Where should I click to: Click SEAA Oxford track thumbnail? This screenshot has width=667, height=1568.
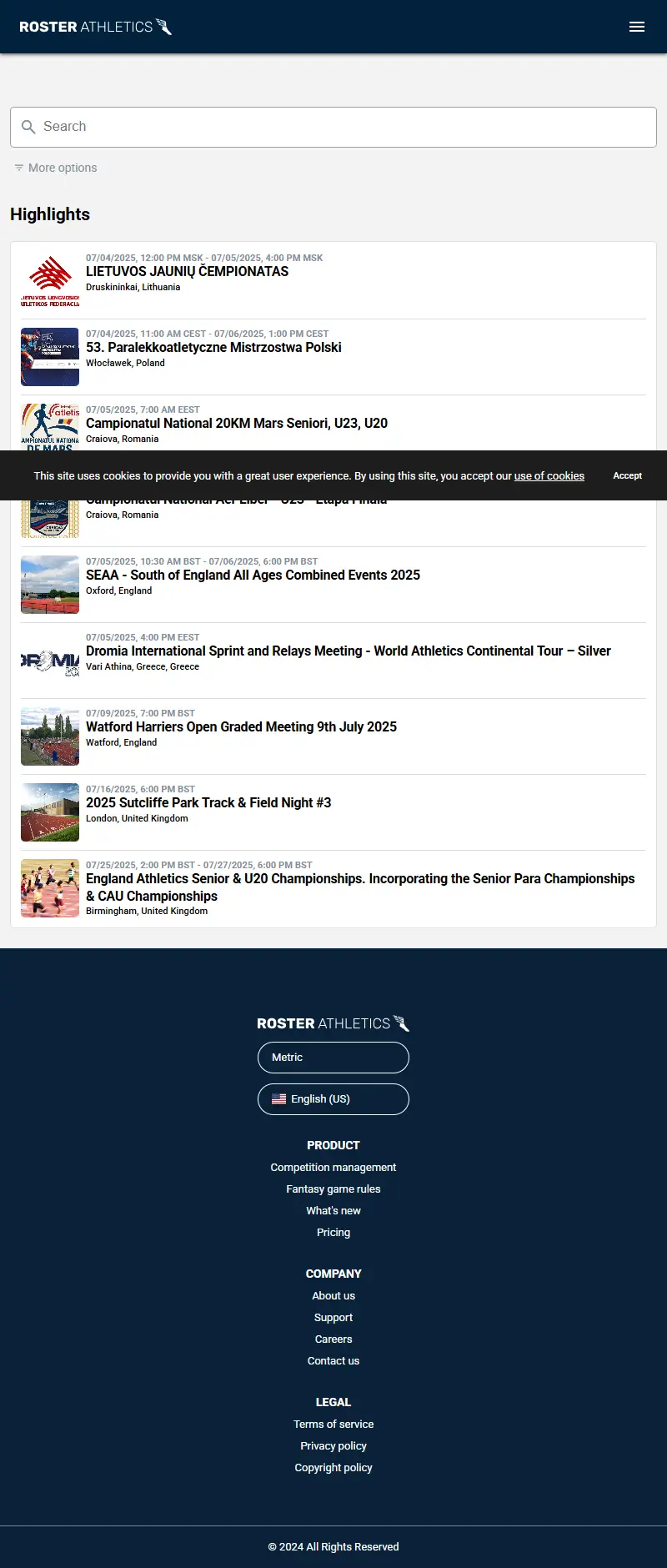[50, 585]
